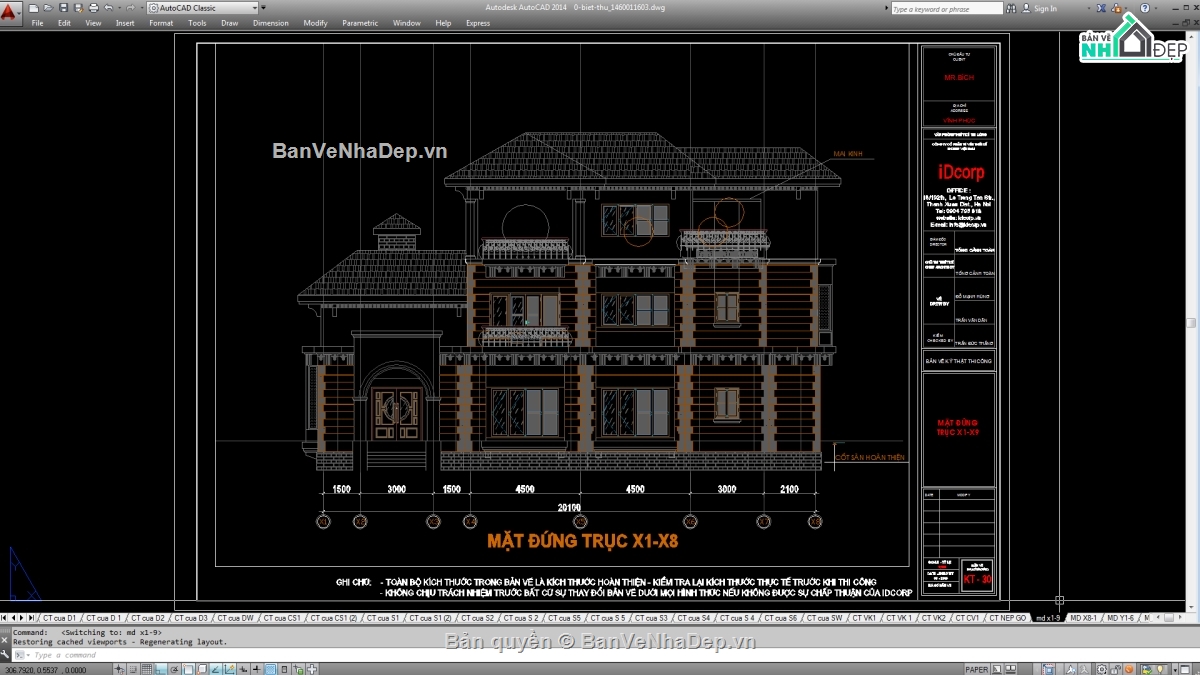Open the File menu
The image size is (1200, 675).
coord(37,23)
